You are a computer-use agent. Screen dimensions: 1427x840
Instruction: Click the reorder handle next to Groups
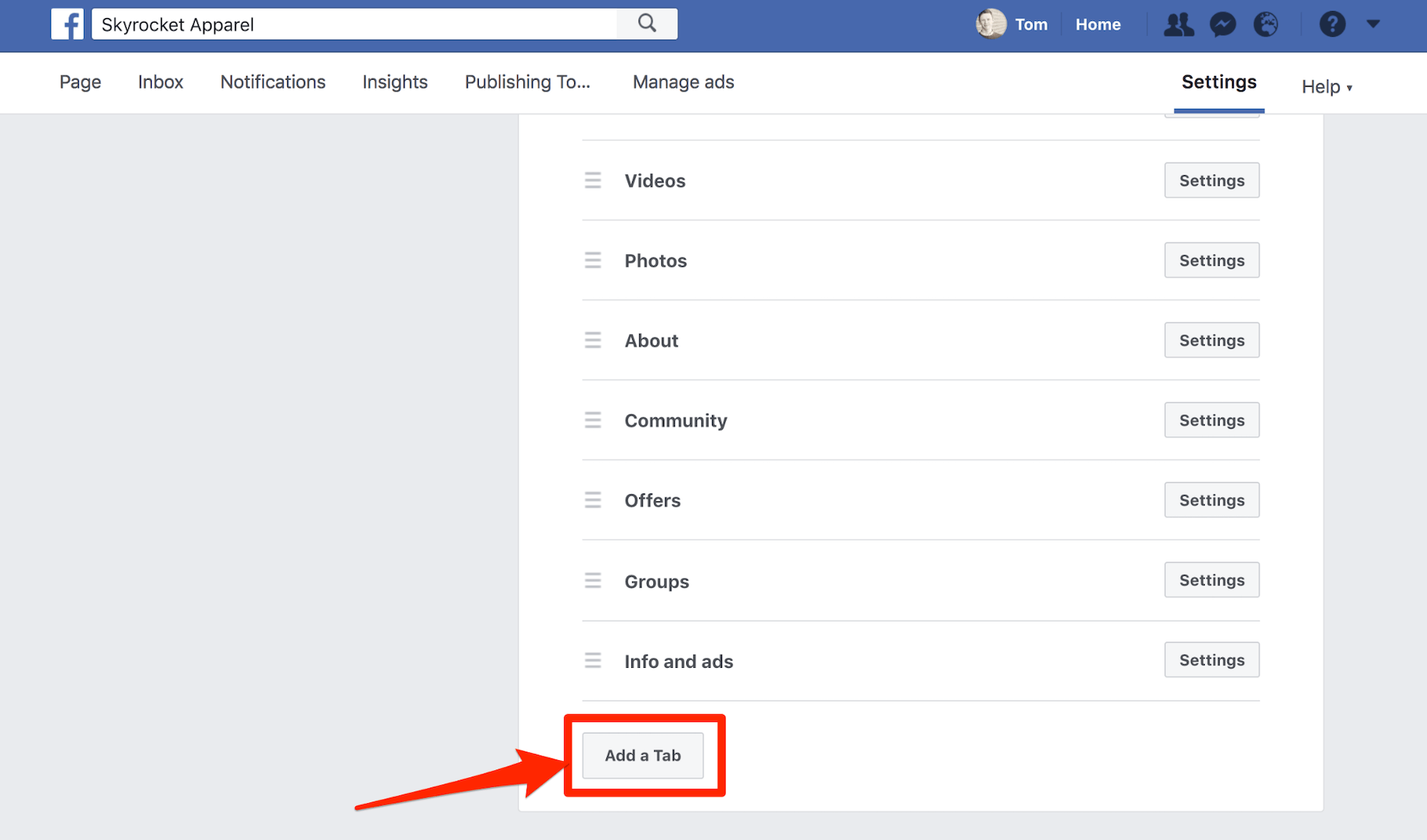point(593,580)
